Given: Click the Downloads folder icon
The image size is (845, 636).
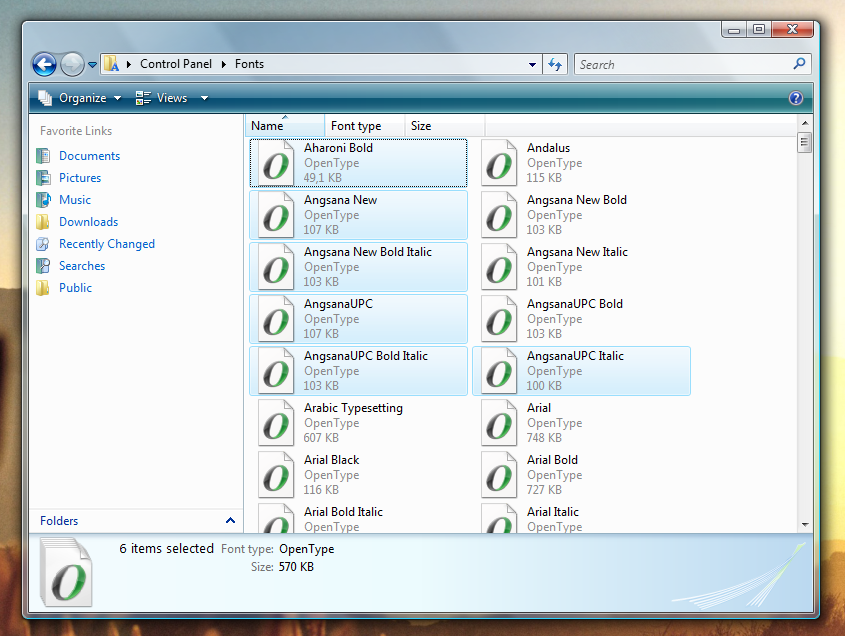Looking at the screenshot, I should point(43,222).
